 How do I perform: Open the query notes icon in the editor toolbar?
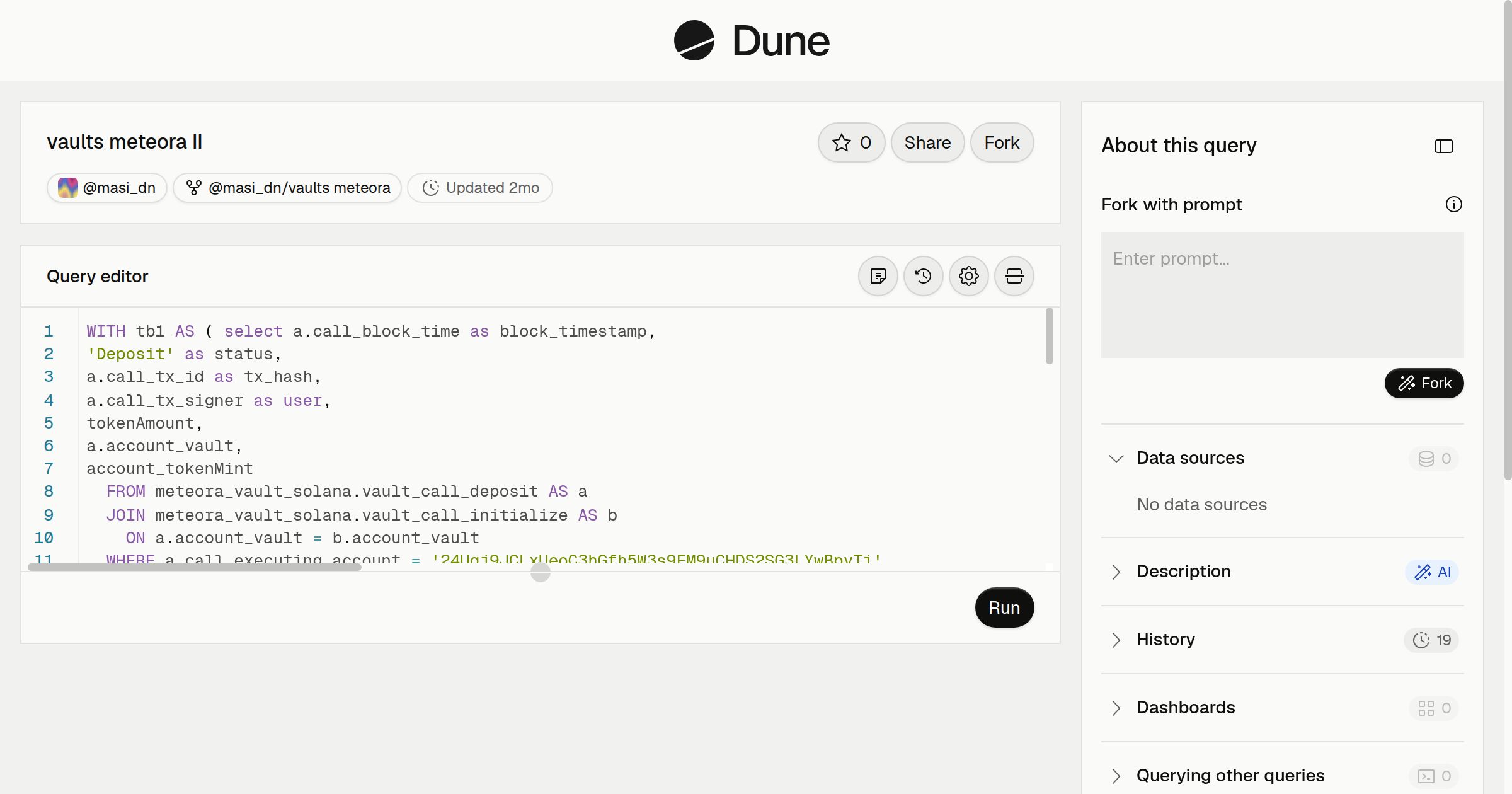point(878,276)
